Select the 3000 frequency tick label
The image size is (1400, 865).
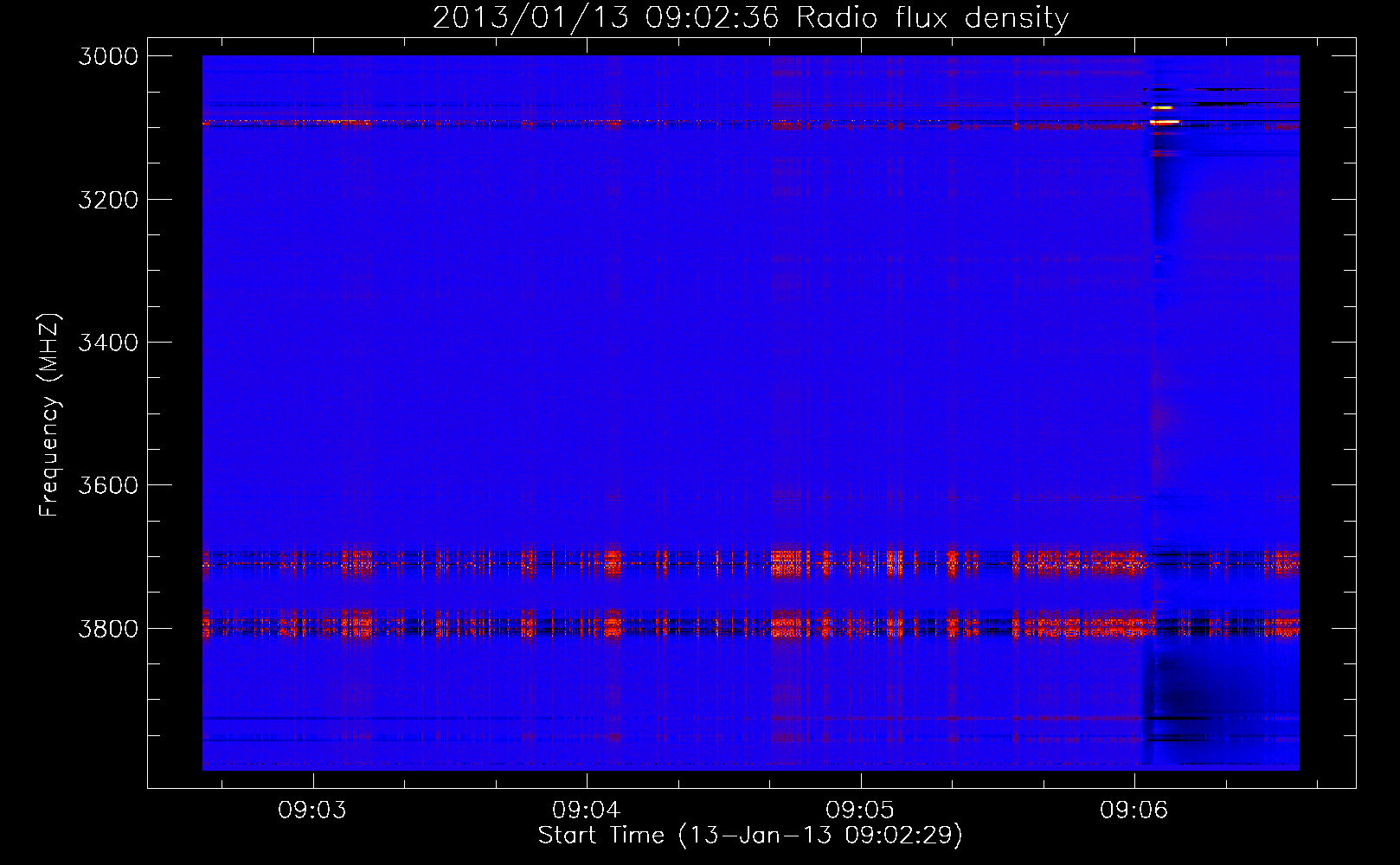tap(108, 56)
